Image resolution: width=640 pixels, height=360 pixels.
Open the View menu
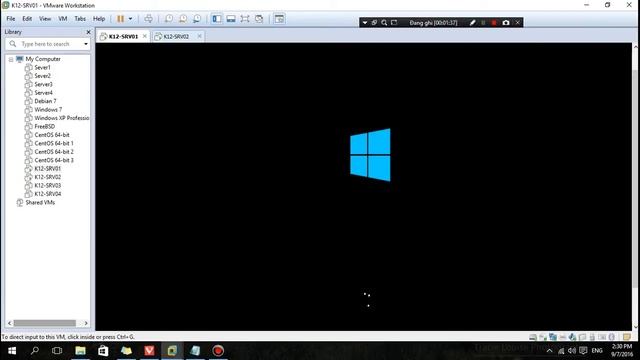45,19
